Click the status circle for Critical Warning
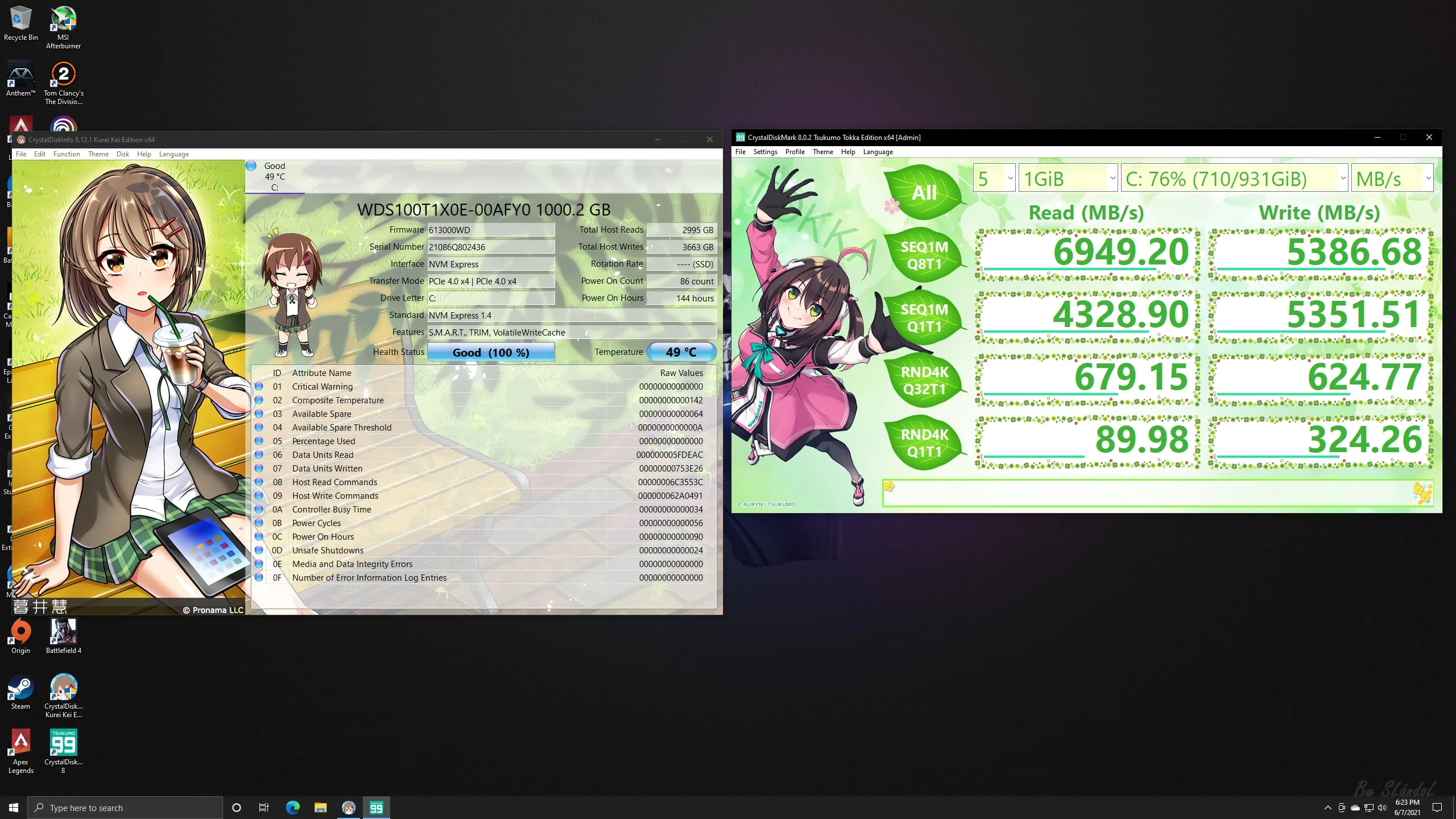 click(259, 387)
